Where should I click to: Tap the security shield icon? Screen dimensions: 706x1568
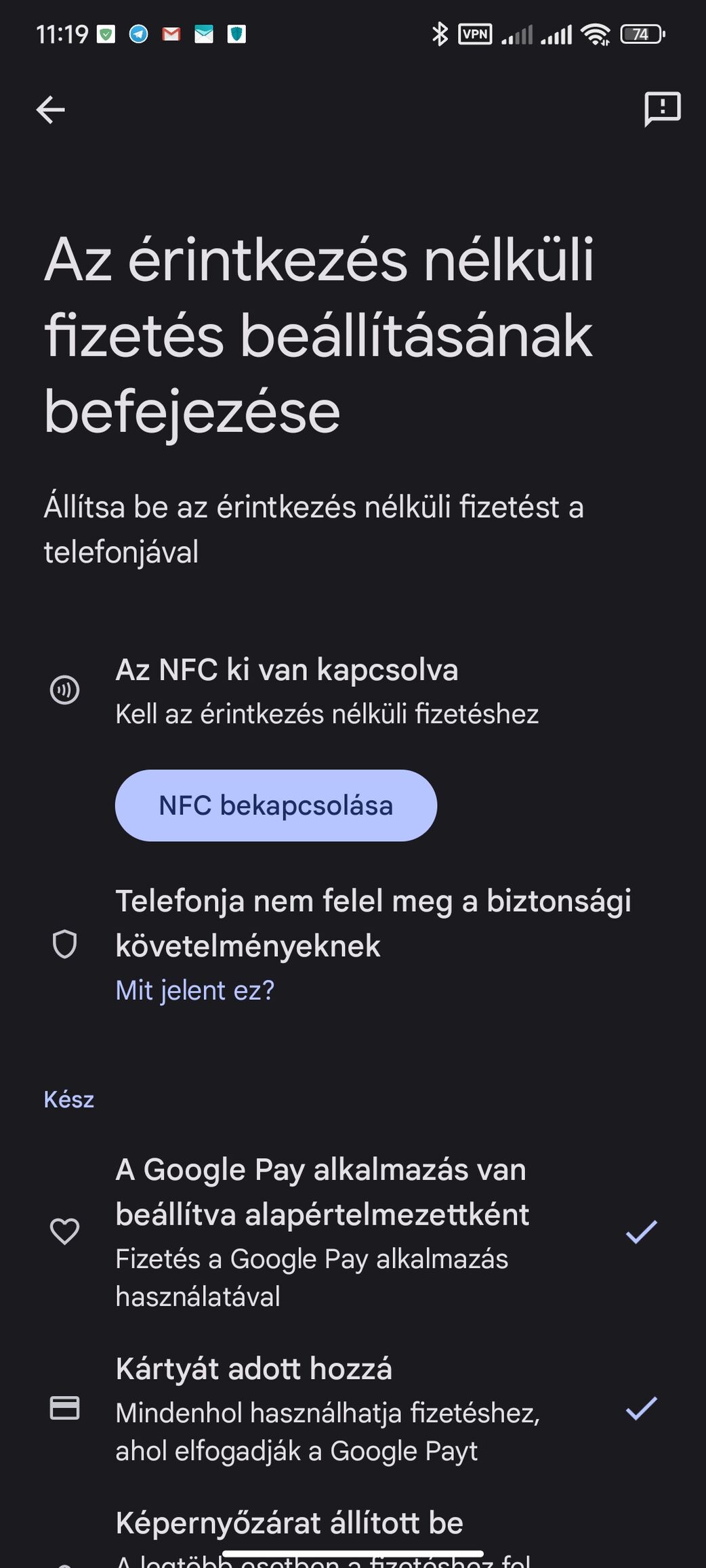click(65, 944)
